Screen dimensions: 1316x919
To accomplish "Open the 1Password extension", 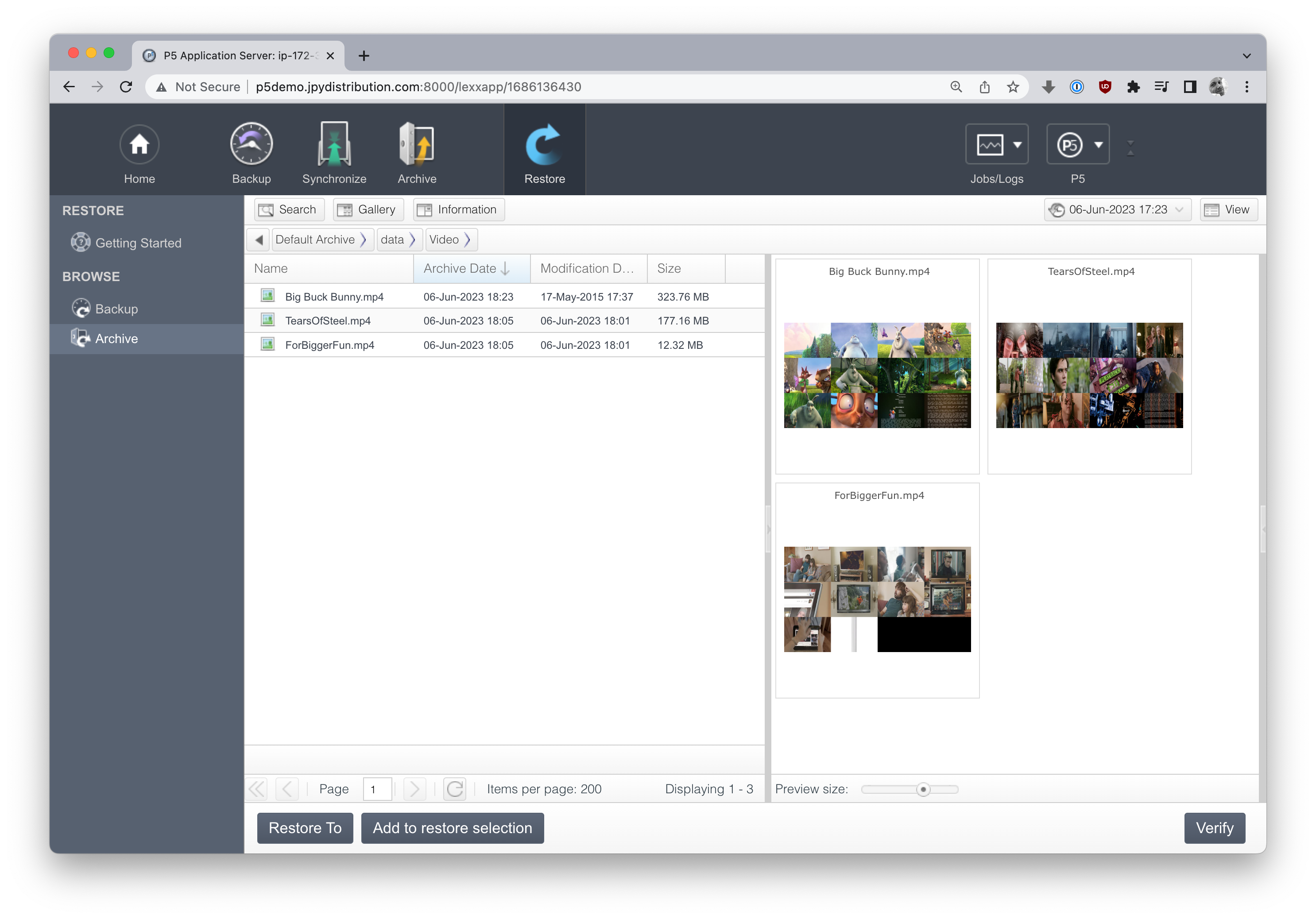I will tap(1076, 86).
